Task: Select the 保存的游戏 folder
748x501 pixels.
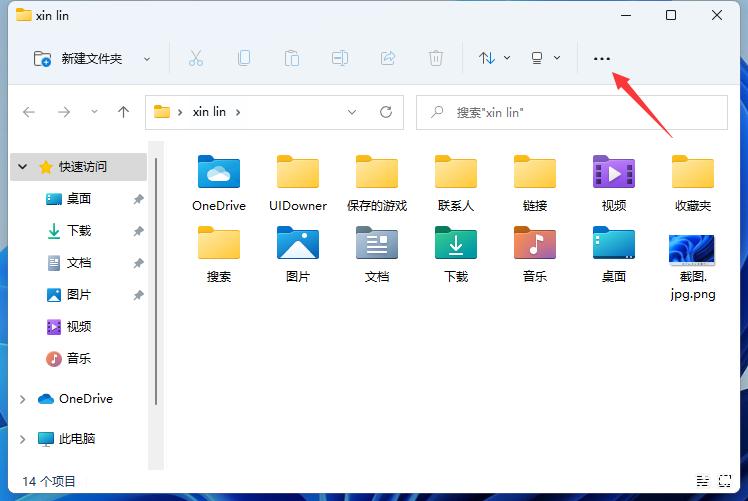Action: point(377,184)
